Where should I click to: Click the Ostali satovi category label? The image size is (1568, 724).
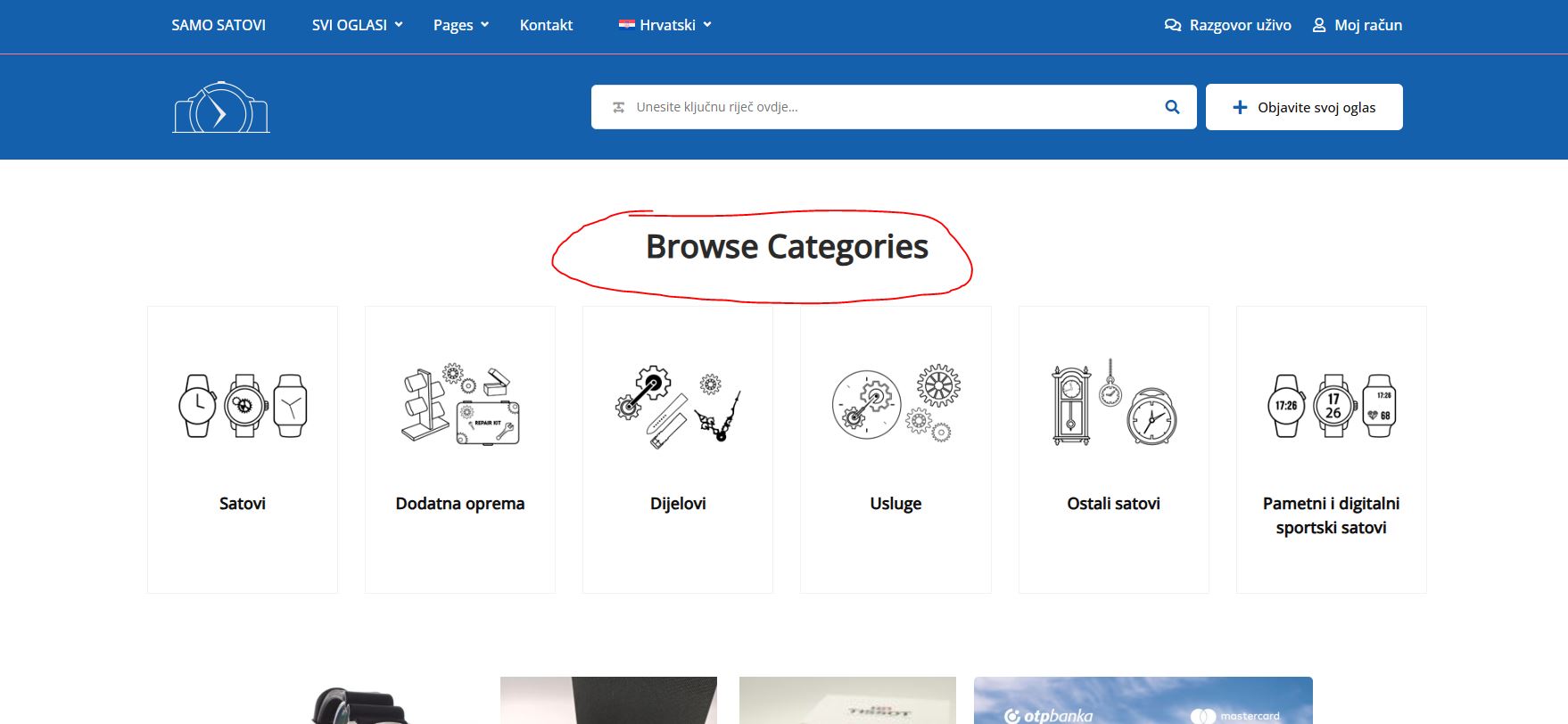click(x=1114, y=503)
